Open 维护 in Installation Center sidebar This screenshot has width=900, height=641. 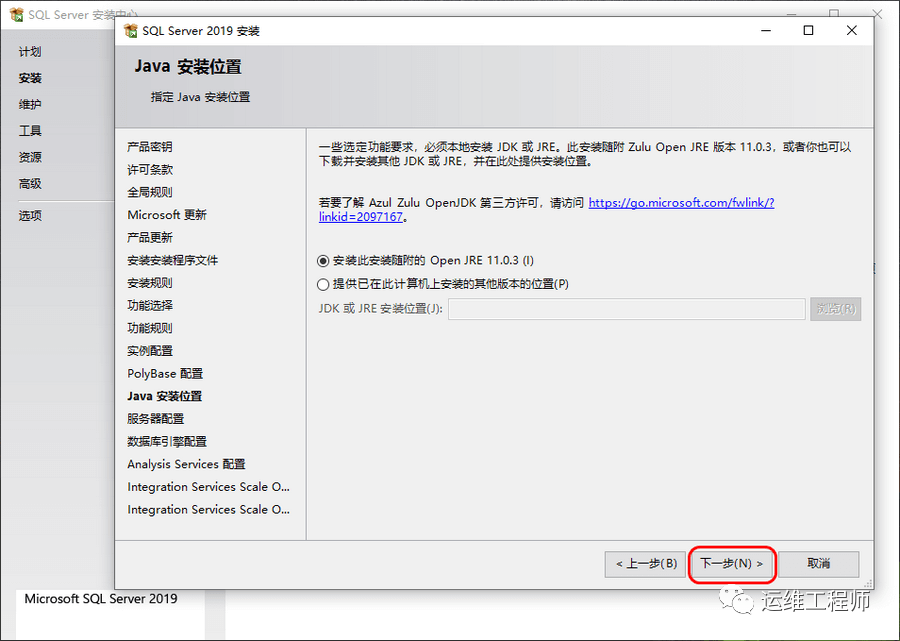[x=30, y=104]
